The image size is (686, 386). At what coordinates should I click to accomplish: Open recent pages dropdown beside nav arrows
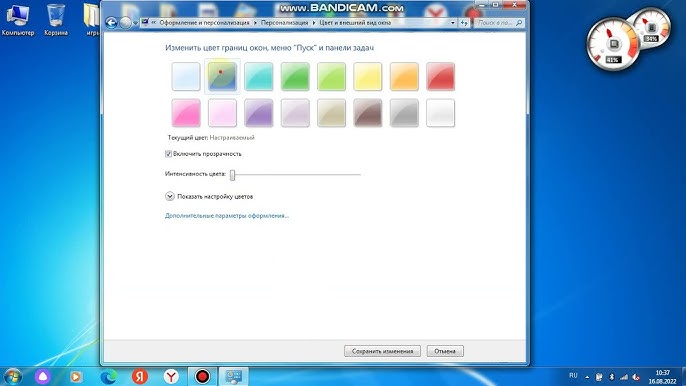pyautogui.click(x=135, y=23)
